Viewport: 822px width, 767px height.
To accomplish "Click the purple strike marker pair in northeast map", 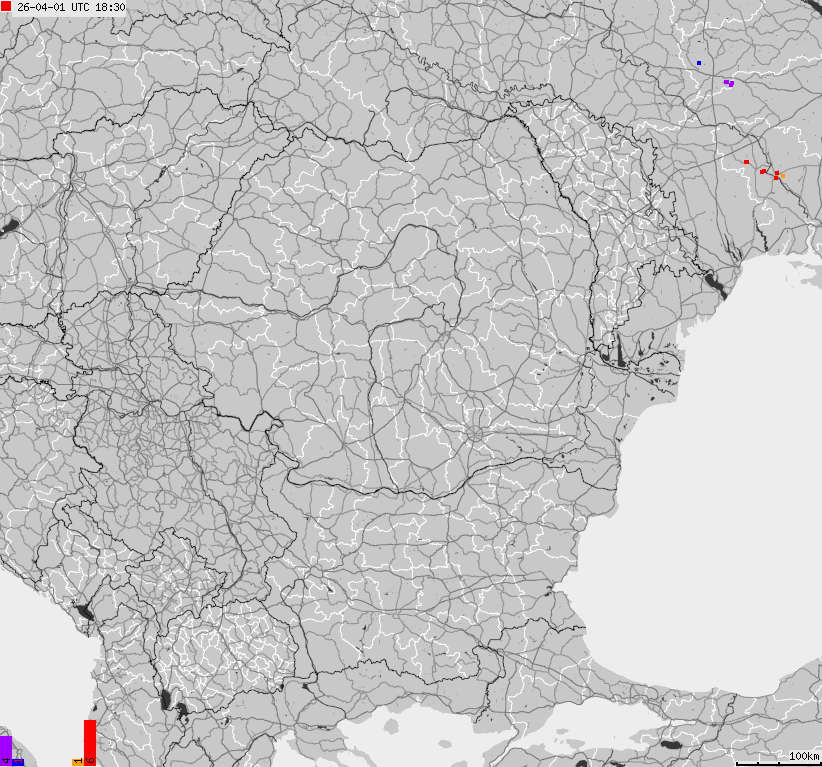I will pyautogui.click(x=728, y=82).
